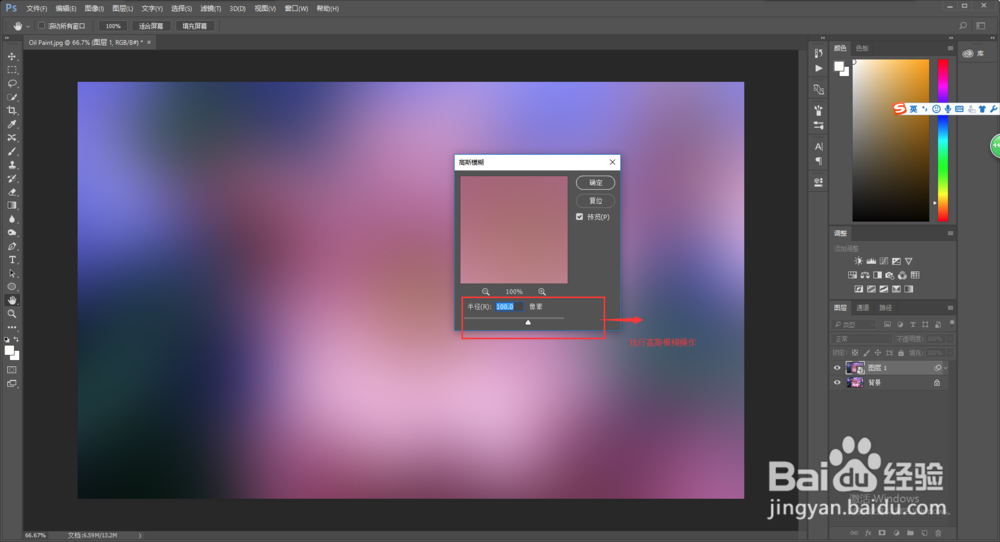Toggle lock position icon in Layers

(878, 353)
